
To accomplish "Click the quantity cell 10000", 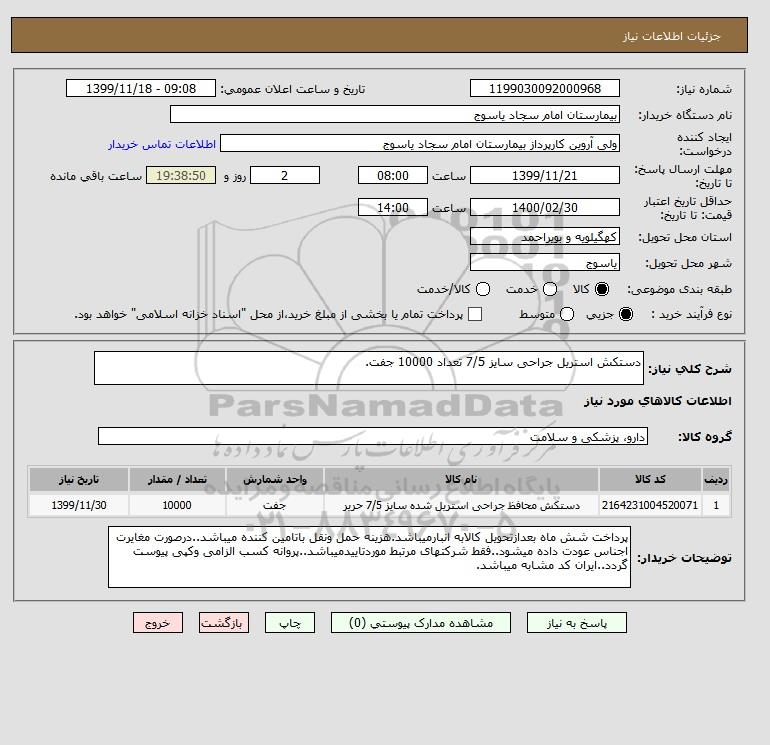I will [177, 505].
